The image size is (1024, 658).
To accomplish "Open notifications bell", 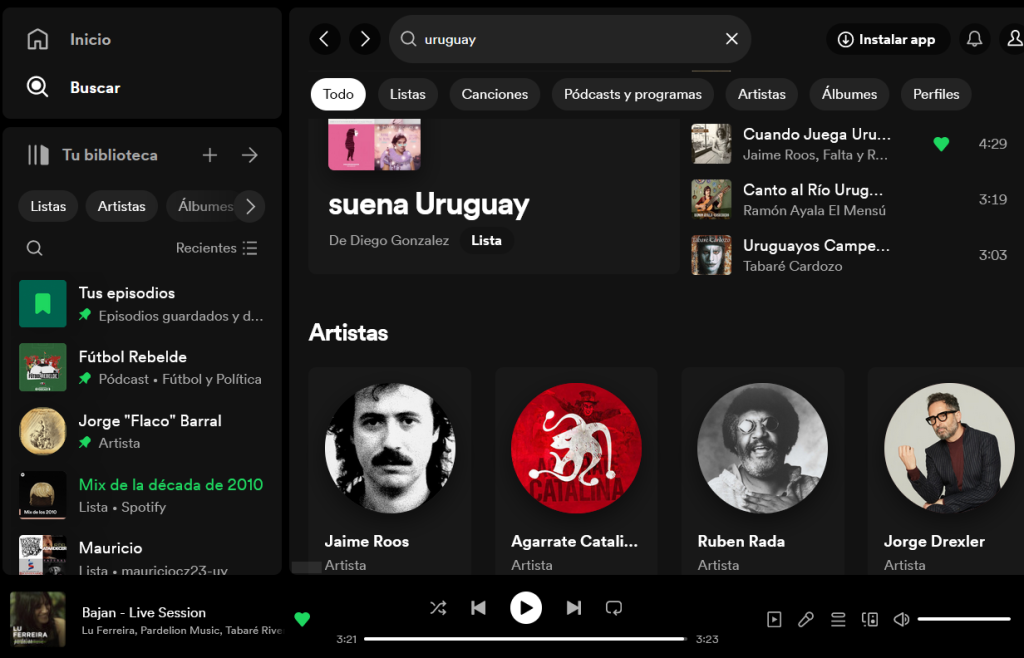I will [974, 39].
